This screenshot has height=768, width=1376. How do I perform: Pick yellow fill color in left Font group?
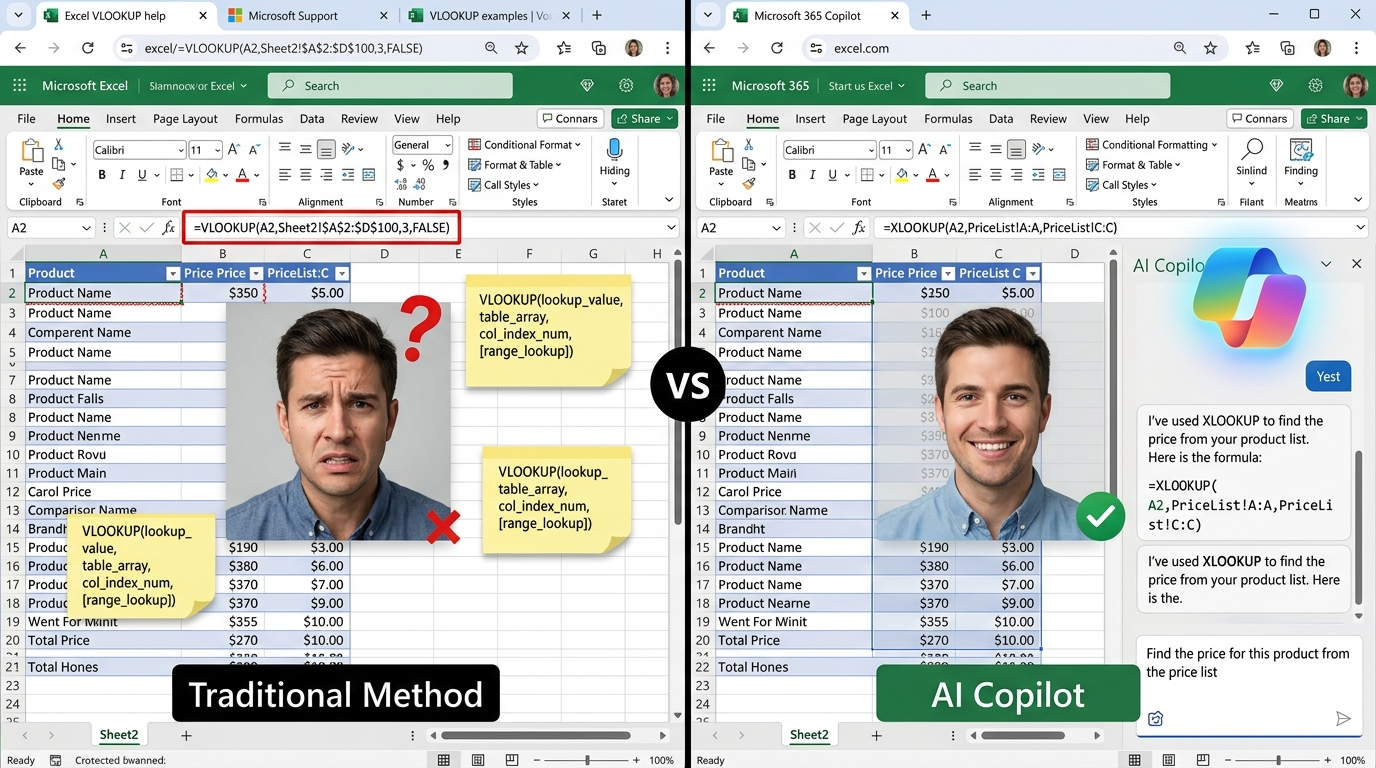[x=211, y=175]
